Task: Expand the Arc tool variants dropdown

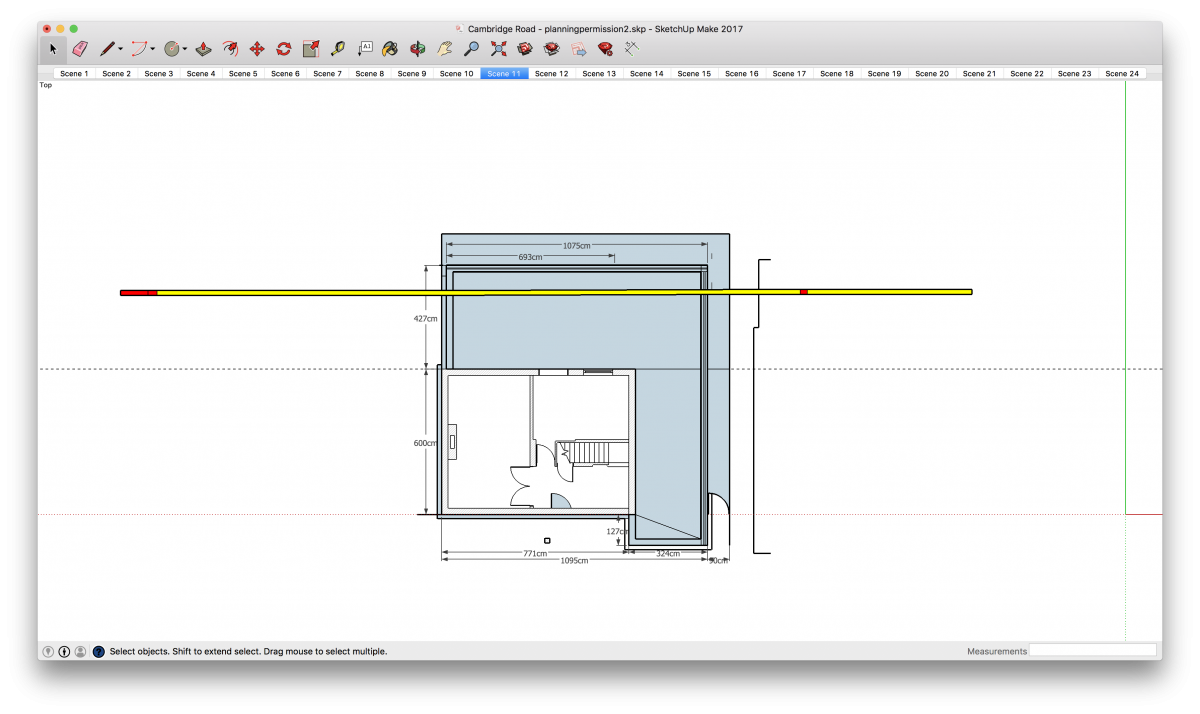Action: click(151, 47)
